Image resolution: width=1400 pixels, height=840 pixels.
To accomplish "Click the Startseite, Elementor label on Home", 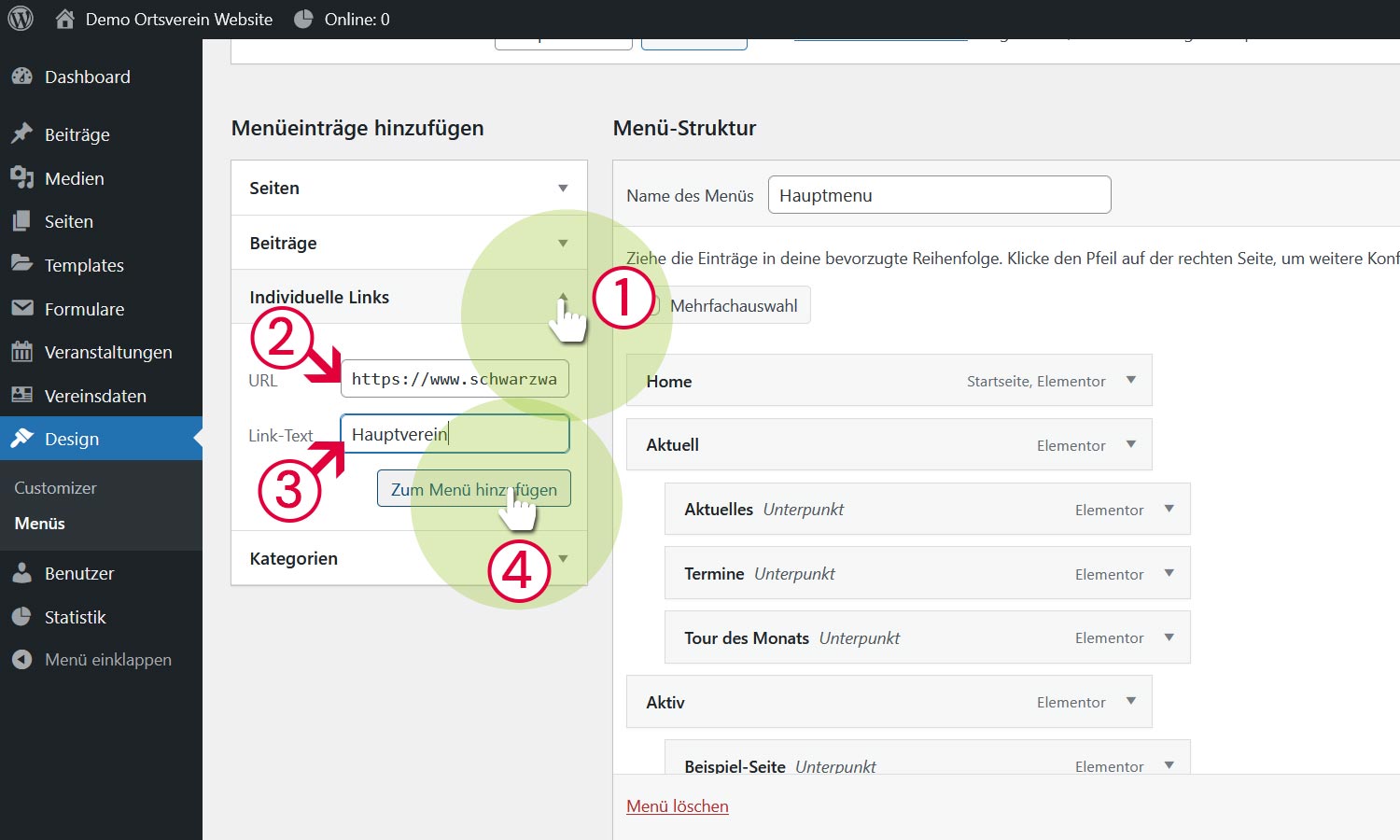I will tap(1036, 381).
